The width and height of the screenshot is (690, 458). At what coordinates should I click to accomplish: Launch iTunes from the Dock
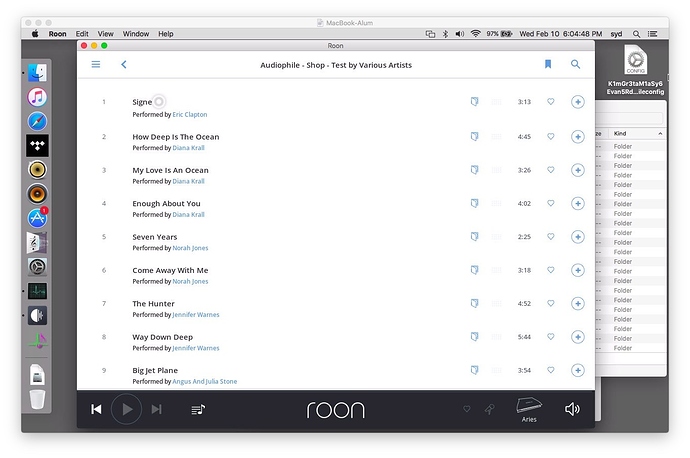pos(37,97)
